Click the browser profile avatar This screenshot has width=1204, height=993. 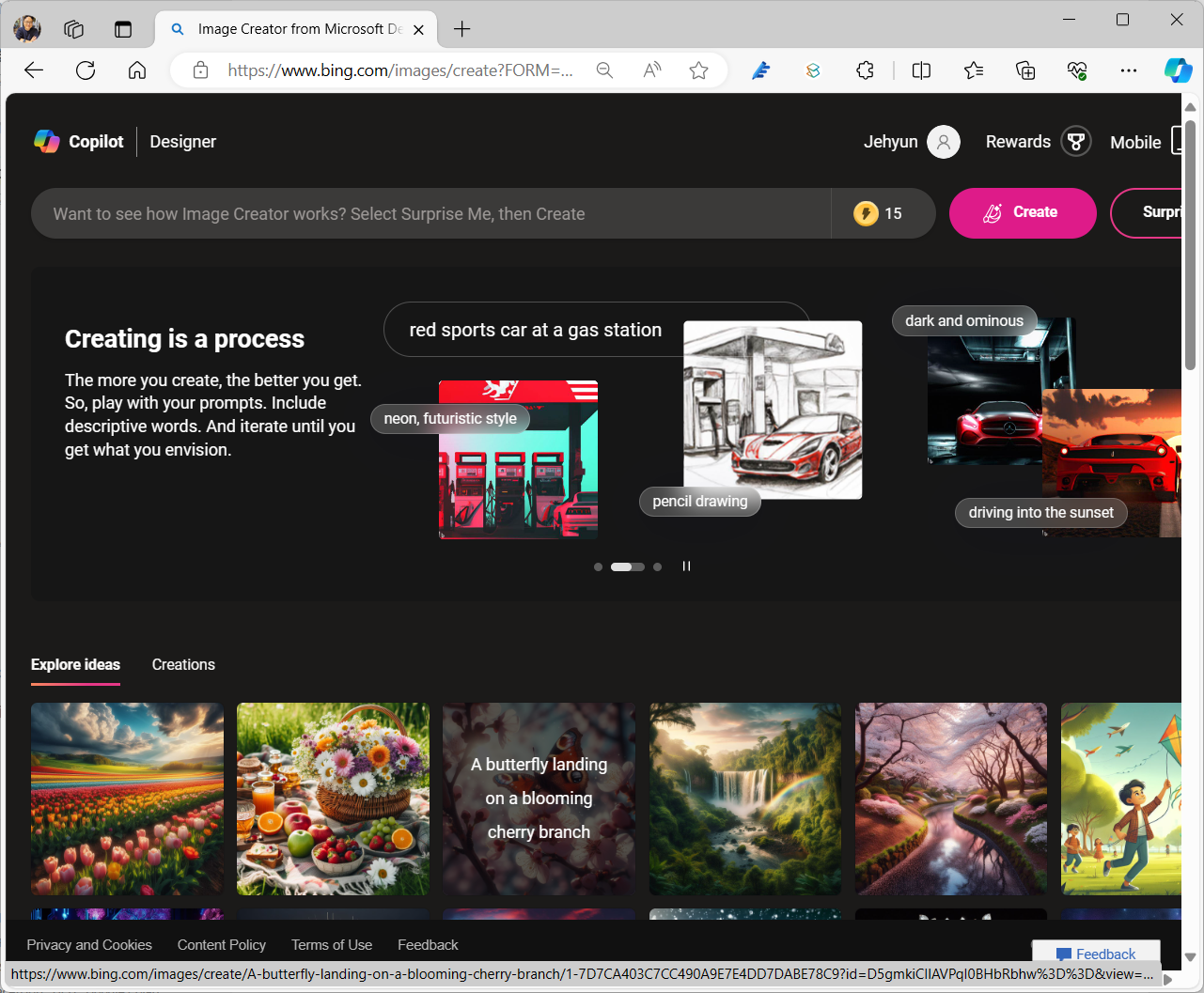27,29
